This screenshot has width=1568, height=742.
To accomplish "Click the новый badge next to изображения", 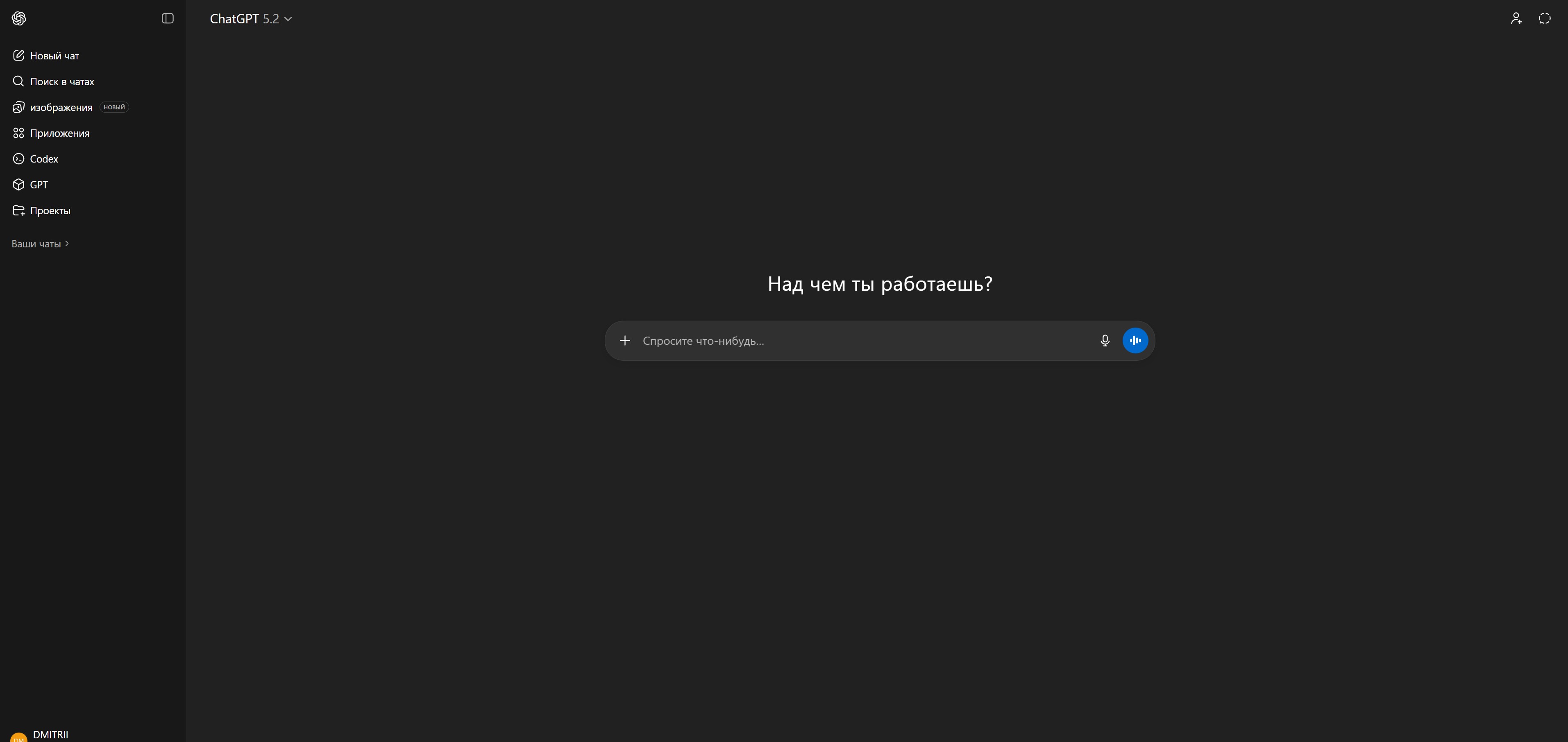I will coord(114,107).
